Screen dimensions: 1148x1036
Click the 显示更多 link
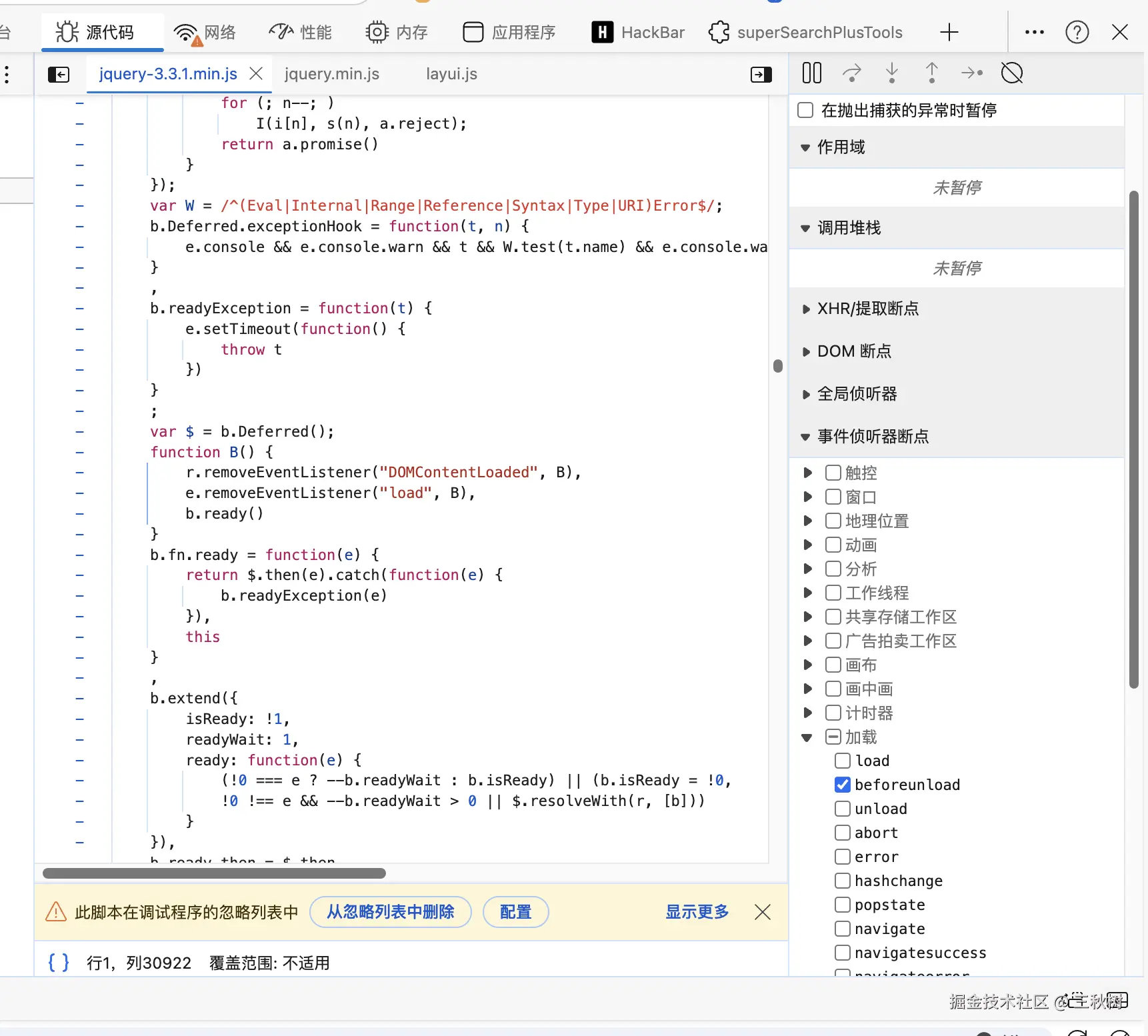pos(697,911)
